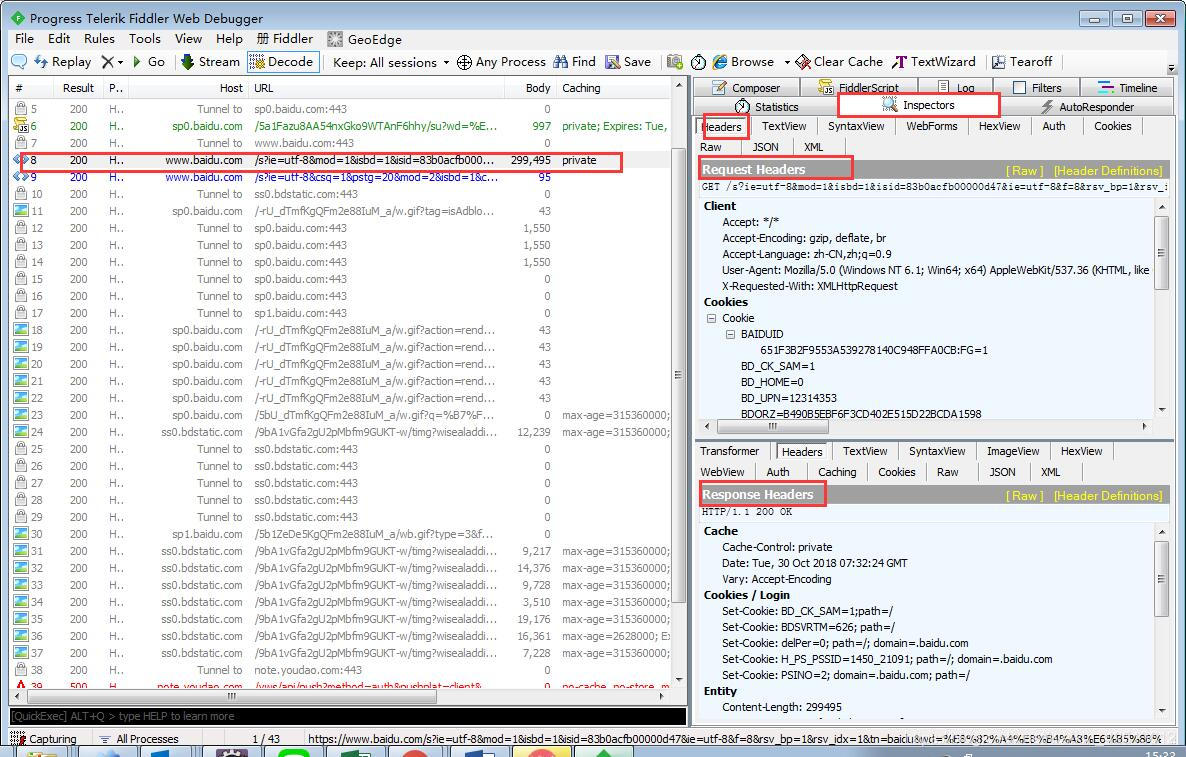Switch to the FiddlerScript tab
Viewport: 1186px width, 757px height.
coord(858,88)
